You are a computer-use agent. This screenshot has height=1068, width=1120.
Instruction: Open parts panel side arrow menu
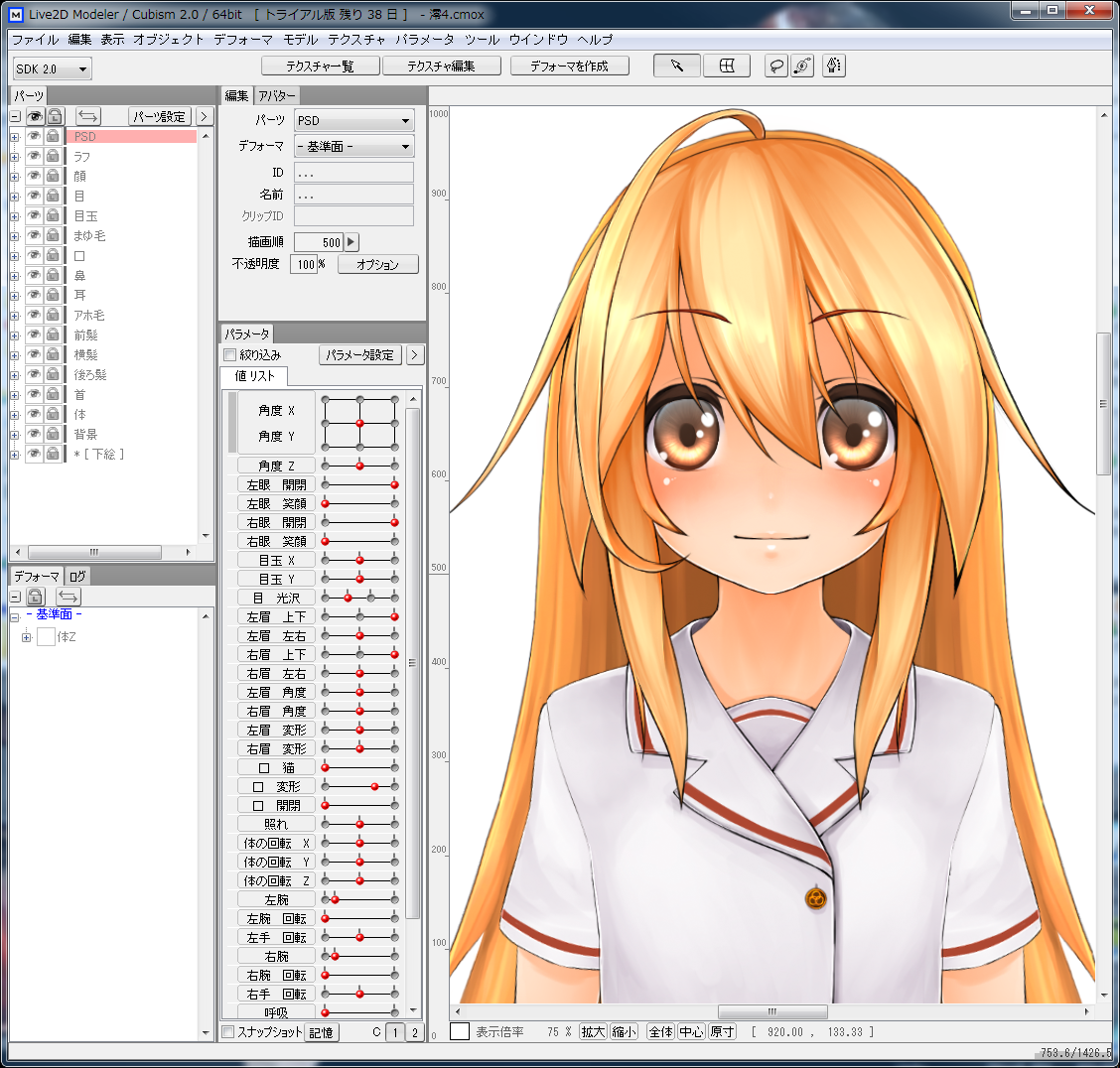click(x=204, y=116)
